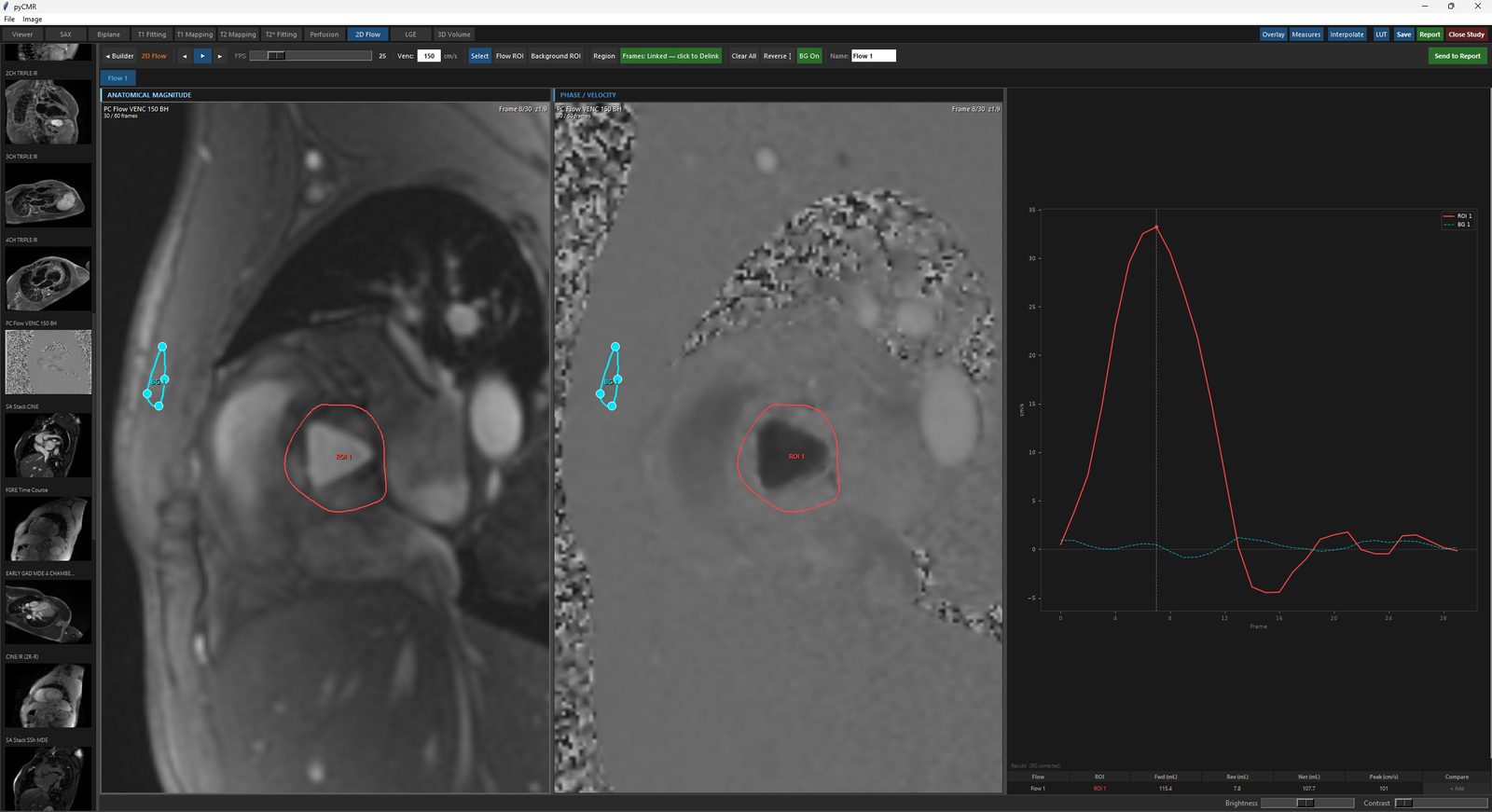1492x812 pixels.
Task: Click the Clear All button
Action: point(744,56)
